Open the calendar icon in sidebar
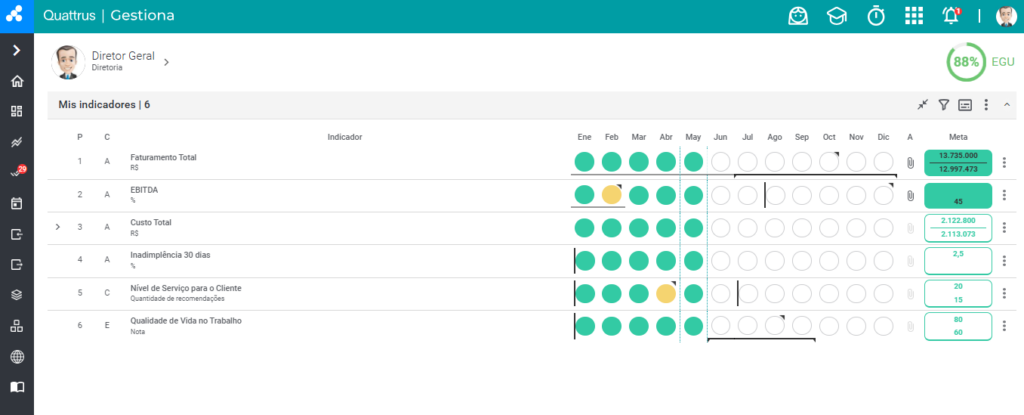1024x415 pixels. [x=17, y=203]
